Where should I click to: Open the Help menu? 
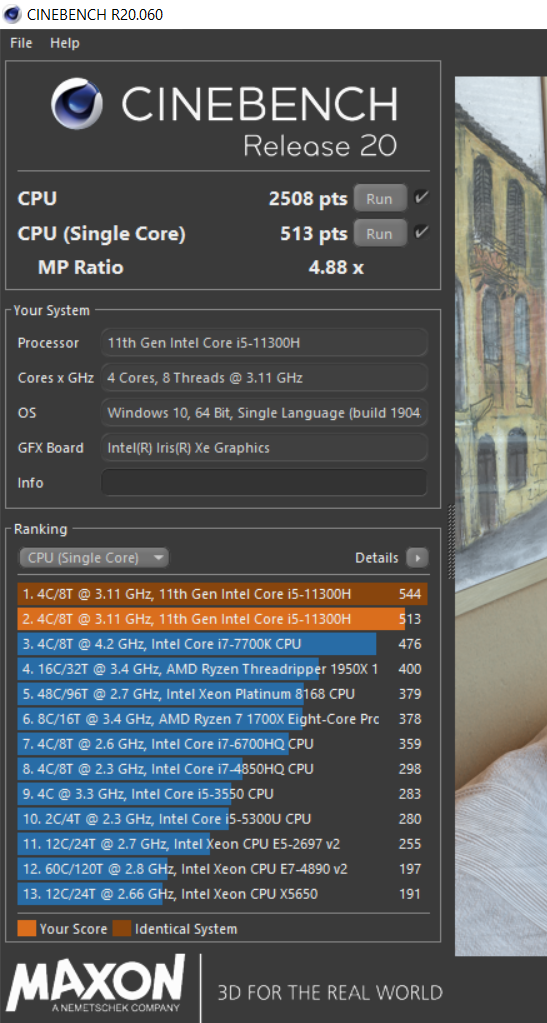65,43
